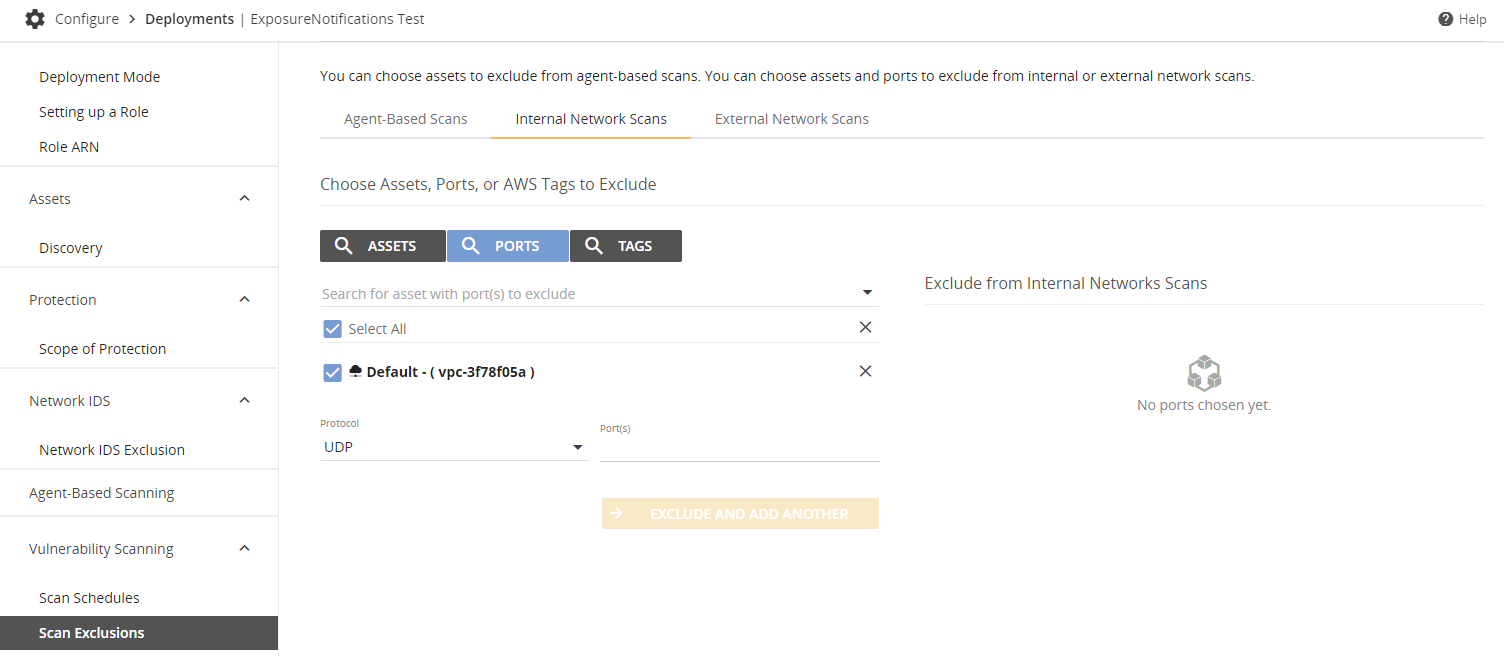
Task: Click the ExposureNotifications Test deployment name
Action: 336,19
